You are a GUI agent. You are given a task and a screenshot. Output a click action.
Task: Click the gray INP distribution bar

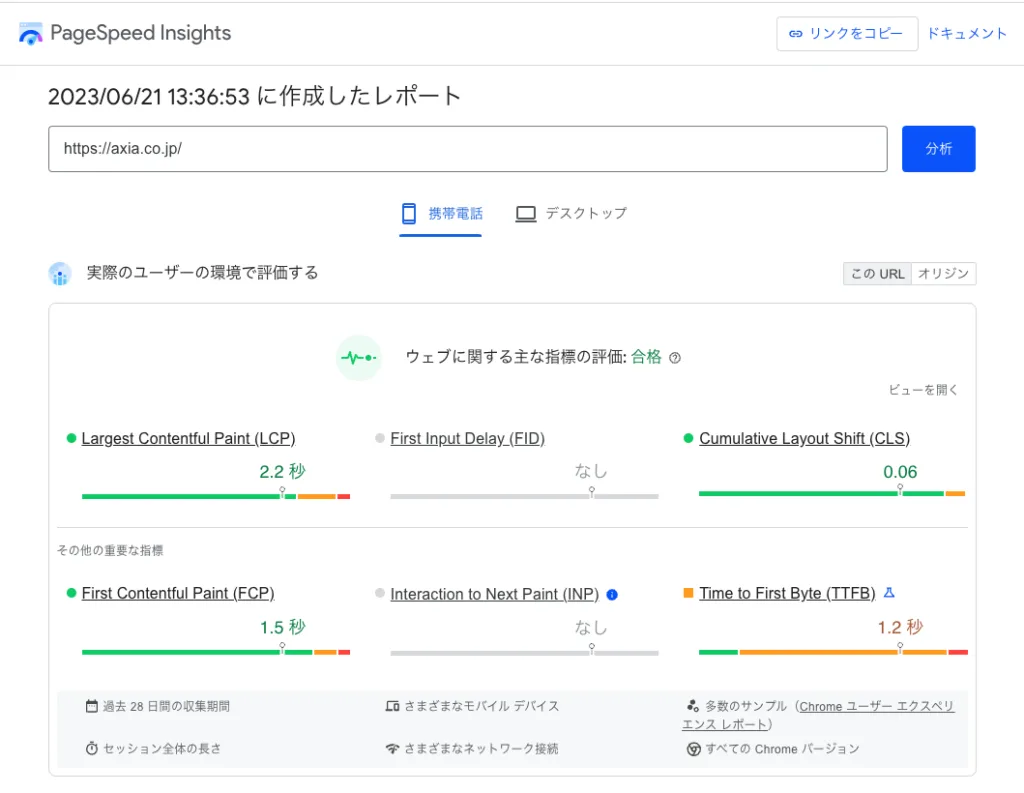pyautogui.click(x=524, y=653)
